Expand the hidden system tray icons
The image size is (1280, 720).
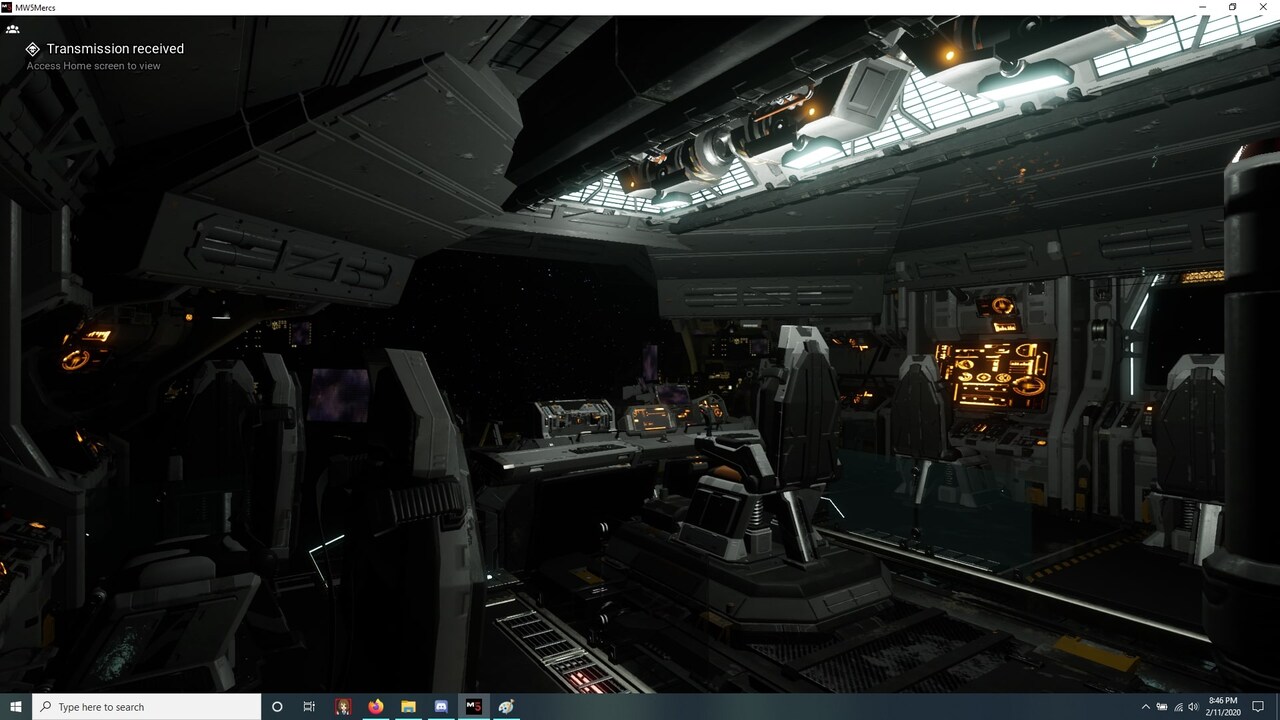(x=1145, y=707)
